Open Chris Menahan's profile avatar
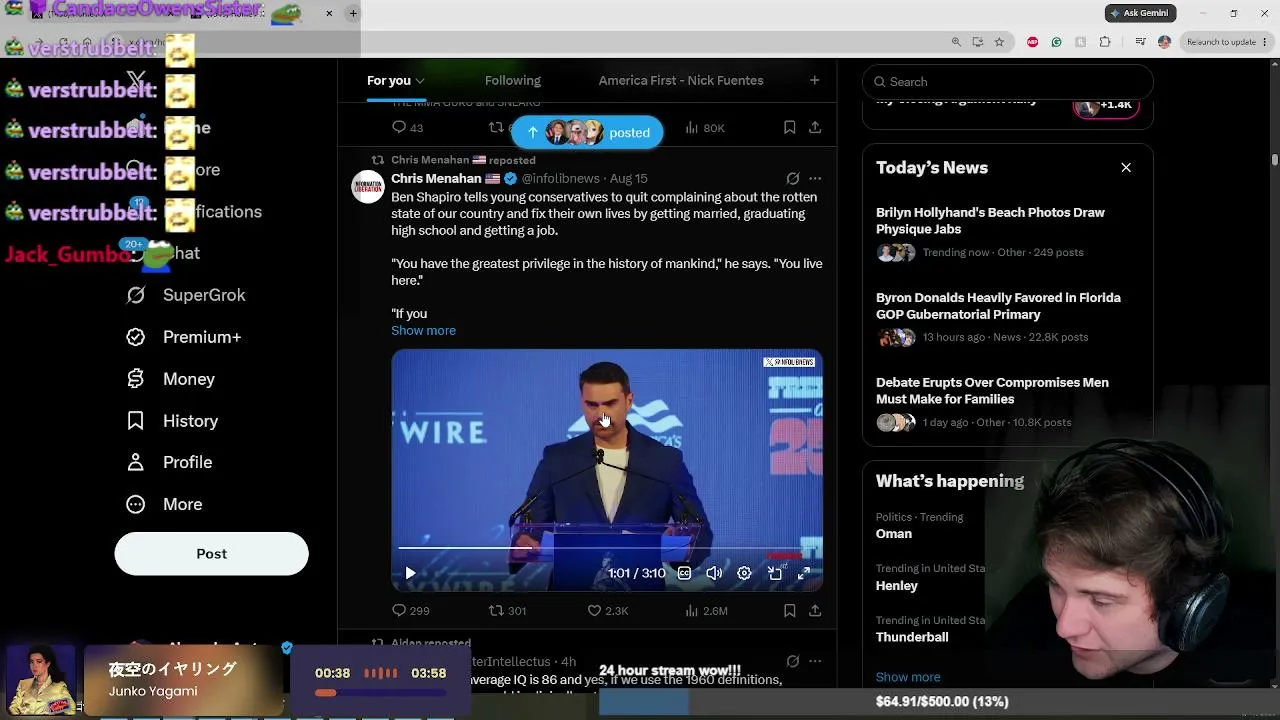This screenshot has width=1280, height=720. [368, 187]
